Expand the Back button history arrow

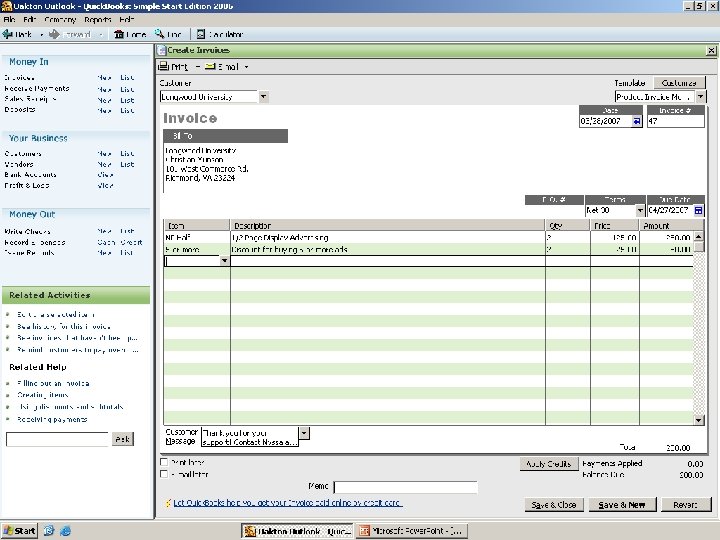41,34
